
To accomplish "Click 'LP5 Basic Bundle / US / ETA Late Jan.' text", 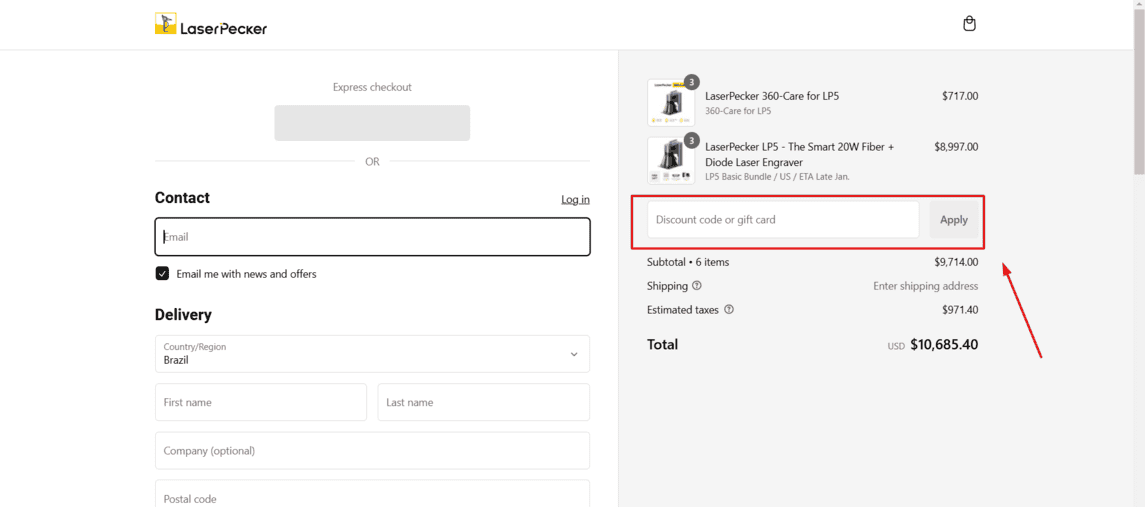I will (778, 177).
